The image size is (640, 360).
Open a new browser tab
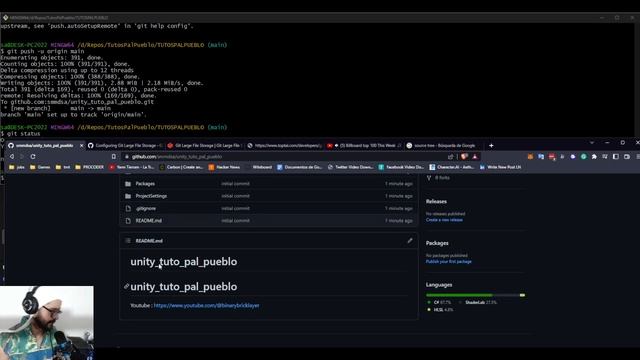pos(491,145)
